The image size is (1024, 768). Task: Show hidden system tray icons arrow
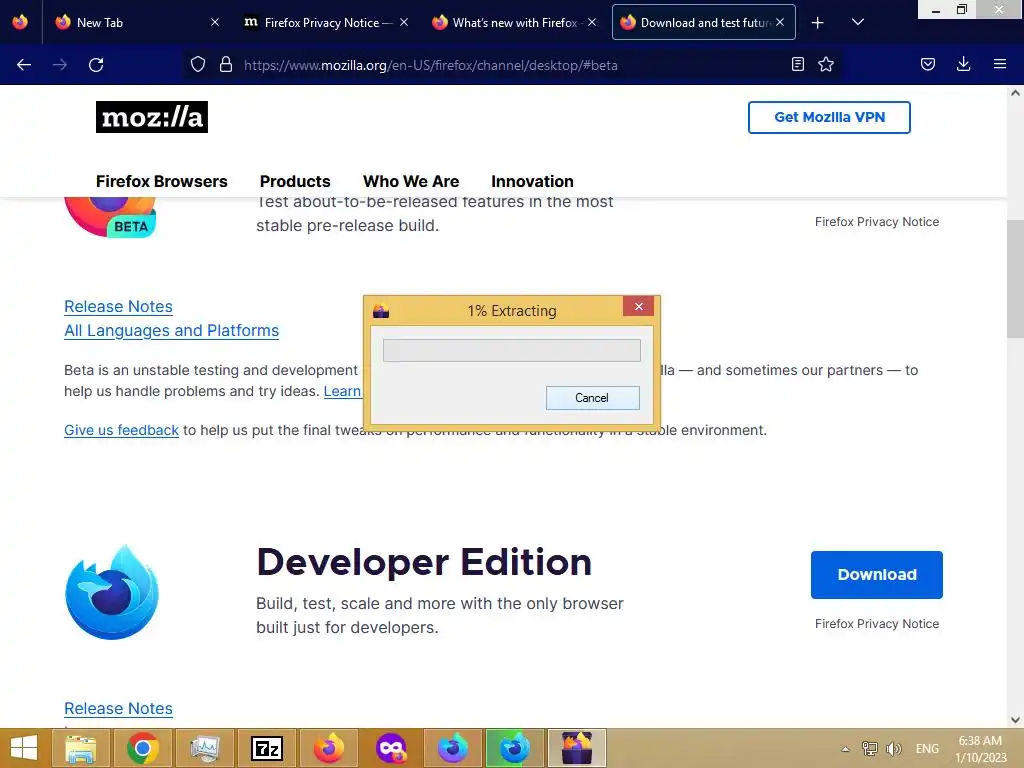coord(845,749)
